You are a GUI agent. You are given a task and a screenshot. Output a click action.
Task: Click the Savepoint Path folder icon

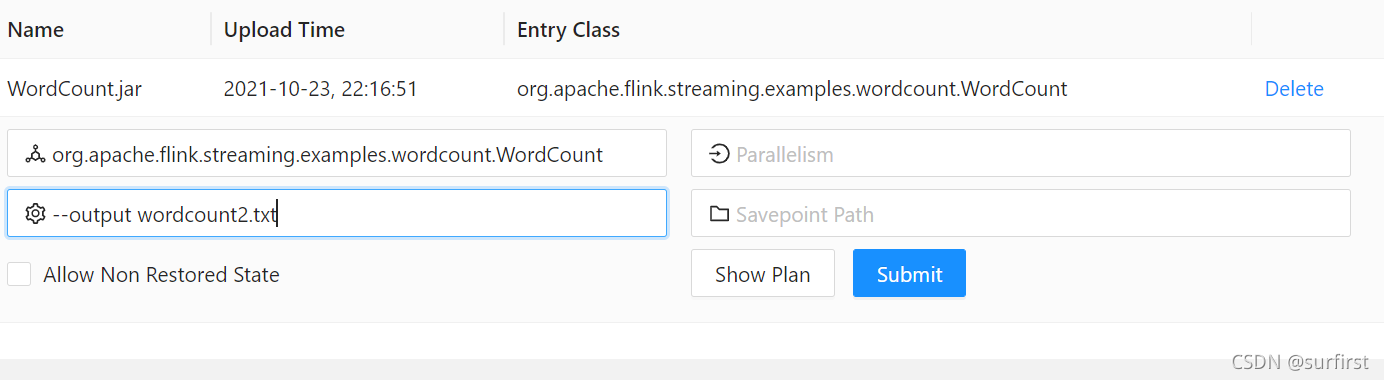(719, 214)
